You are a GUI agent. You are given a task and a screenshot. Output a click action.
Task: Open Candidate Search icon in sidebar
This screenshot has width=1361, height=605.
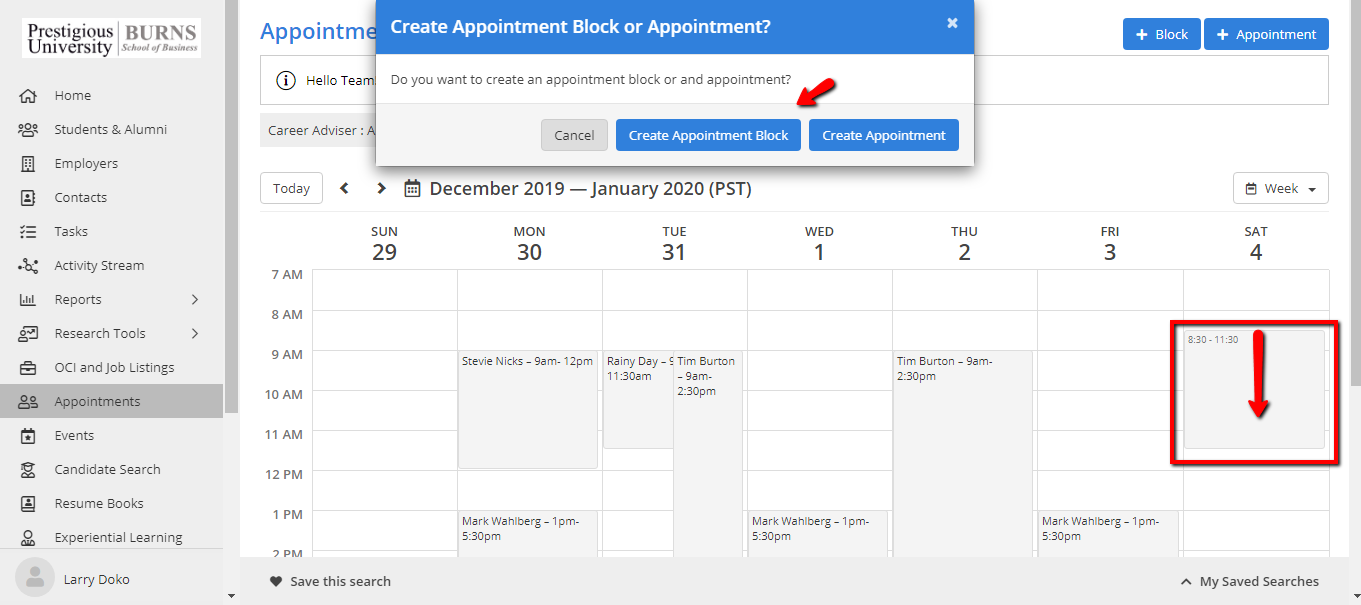point(28,470)
